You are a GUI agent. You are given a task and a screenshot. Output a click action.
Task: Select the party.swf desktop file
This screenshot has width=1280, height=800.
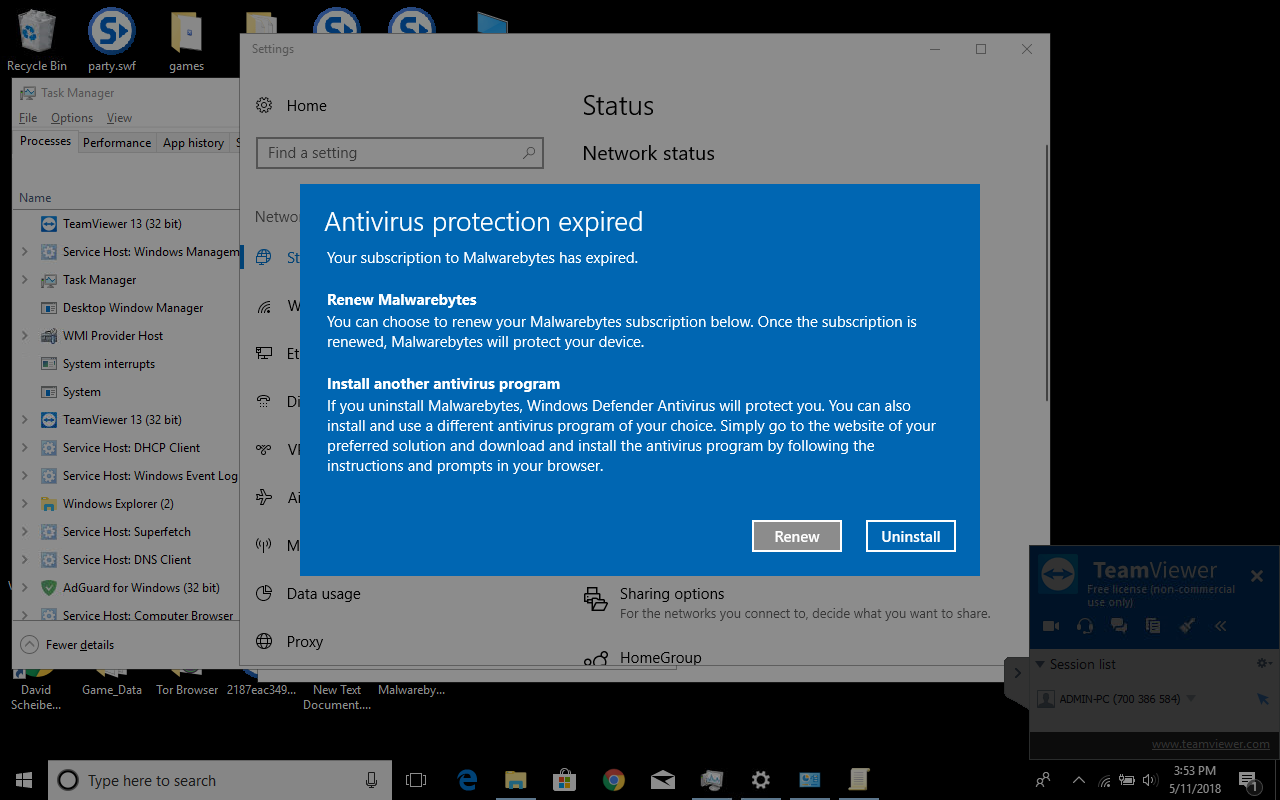tap(112, 41)
